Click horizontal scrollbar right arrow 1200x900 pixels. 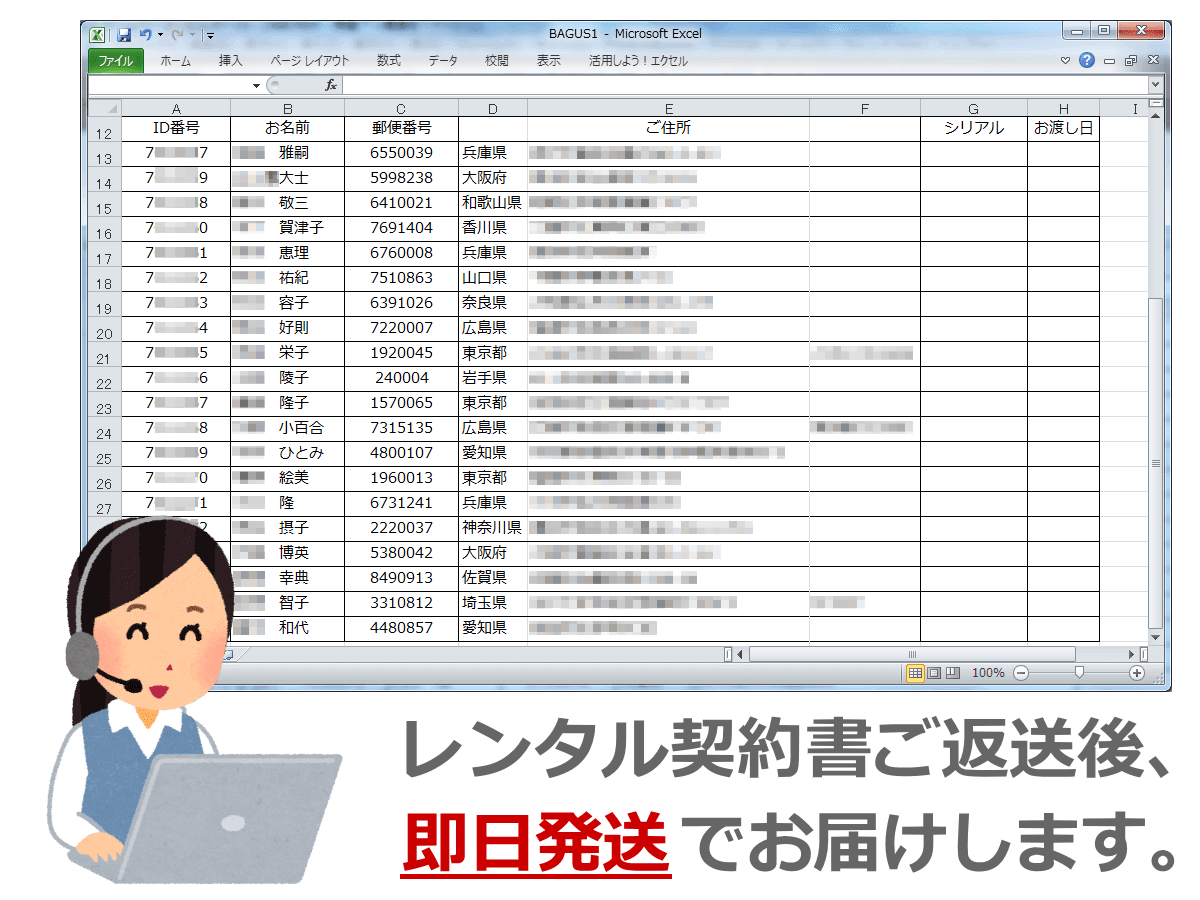(1131, 654)
